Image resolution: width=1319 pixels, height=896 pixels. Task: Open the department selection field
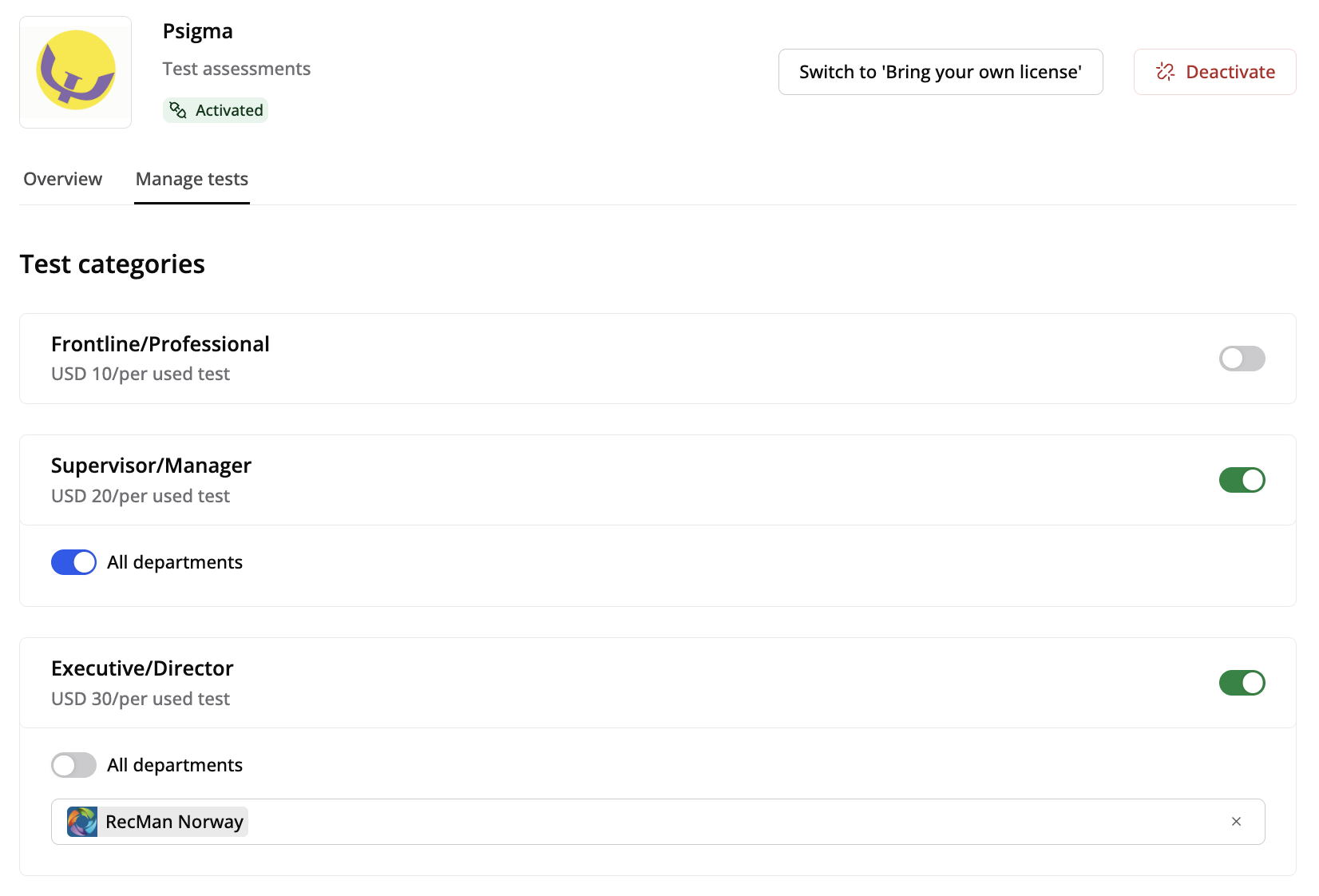point(719,822)
